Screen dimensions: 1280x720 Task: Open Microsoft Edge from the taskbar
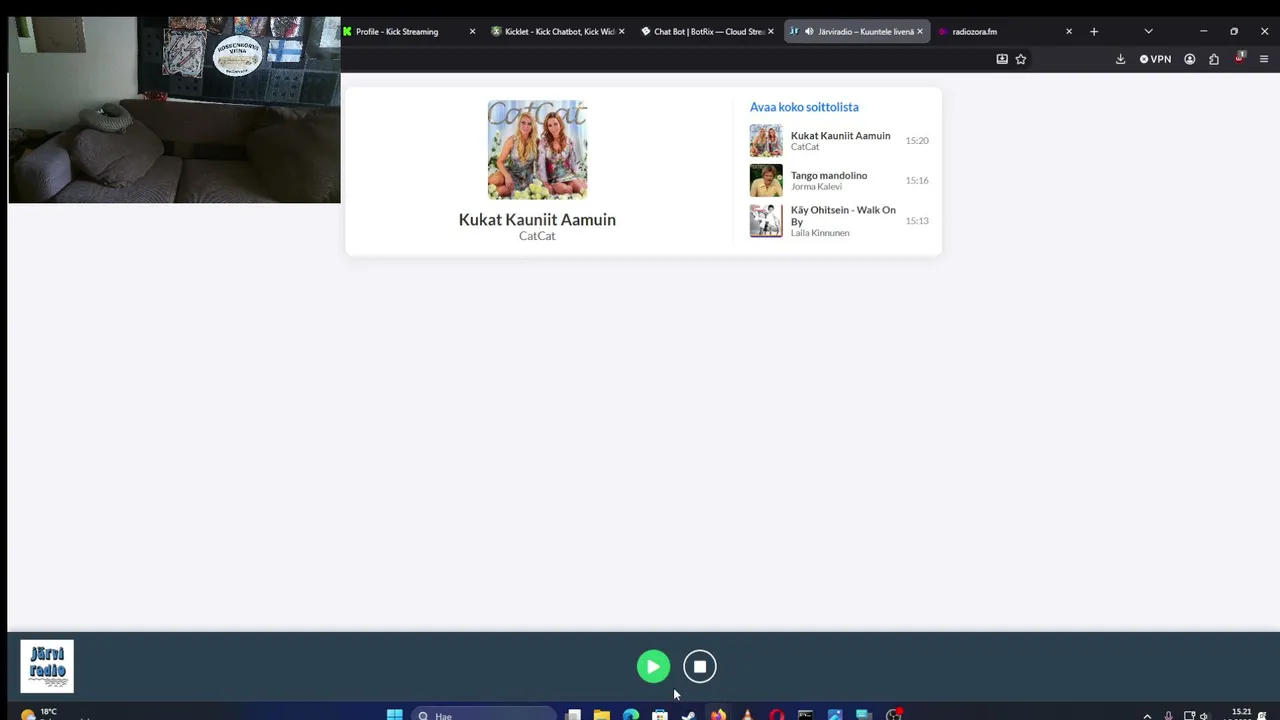point(631,714)
